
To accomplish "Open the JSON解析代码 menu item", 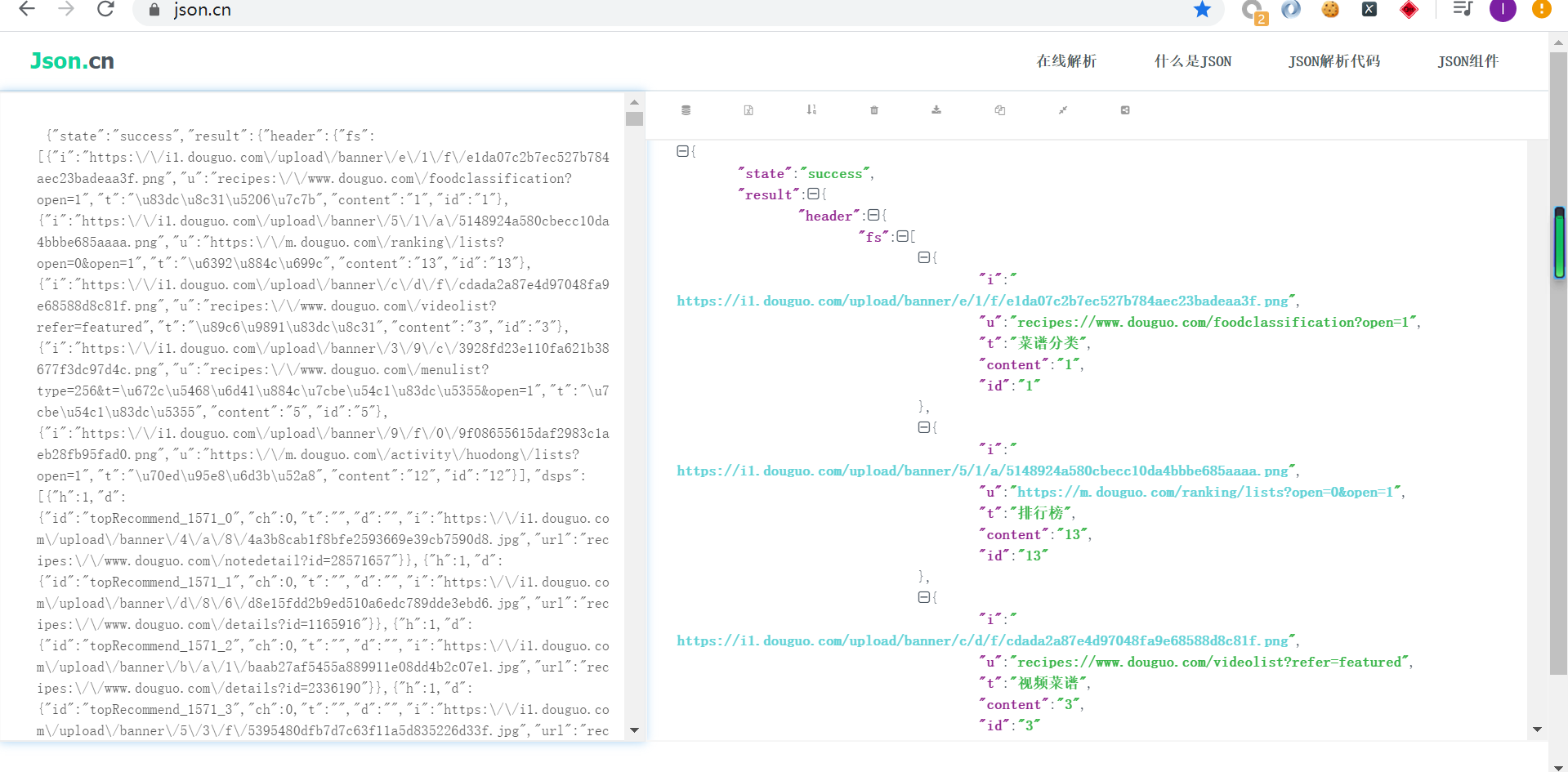I will [1334, 61].
